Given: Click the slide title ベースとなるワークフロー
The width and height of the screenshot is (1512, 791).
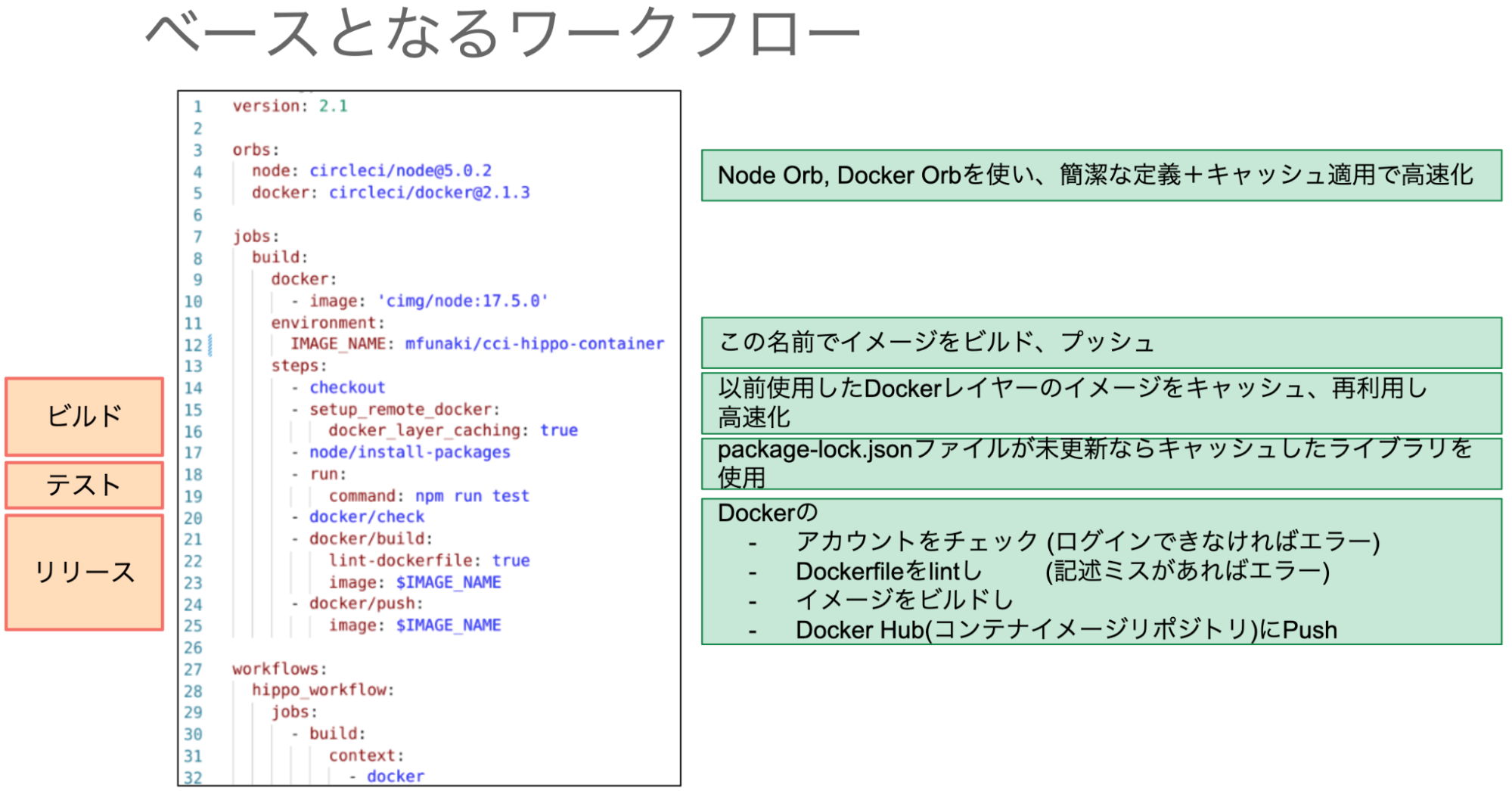Looking at the screenshot, I should coord(502,34).
